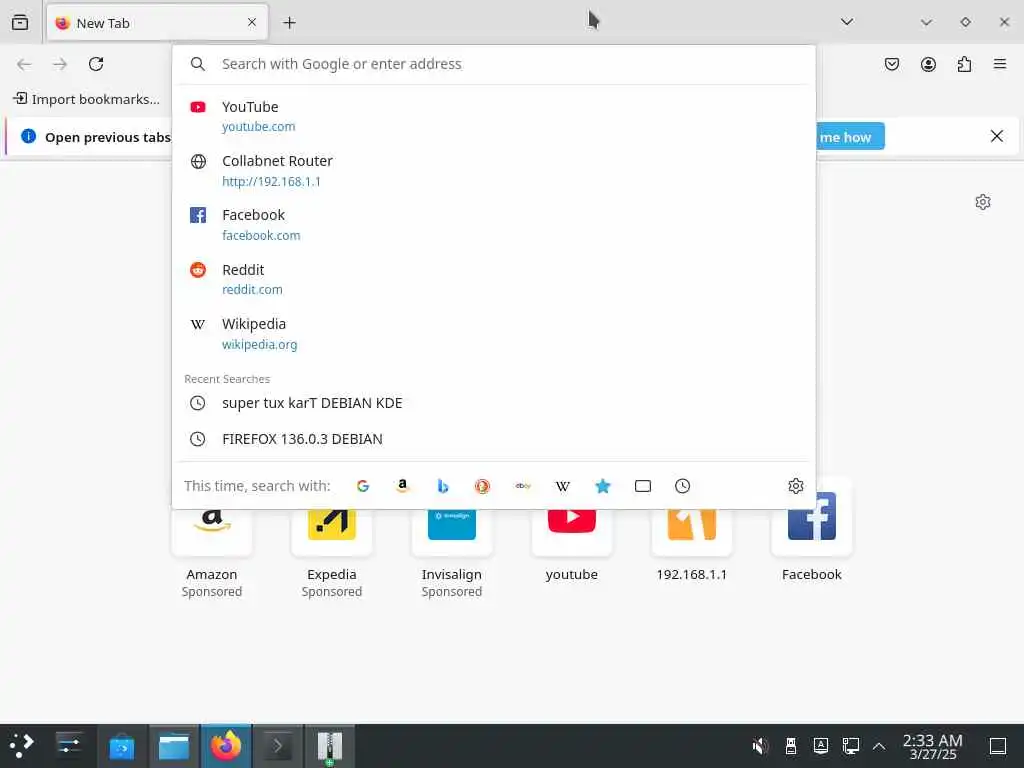This screenshot has height=768, width=1024.
Task: Search open tabs via tab icon
Action: pos(643,486)
